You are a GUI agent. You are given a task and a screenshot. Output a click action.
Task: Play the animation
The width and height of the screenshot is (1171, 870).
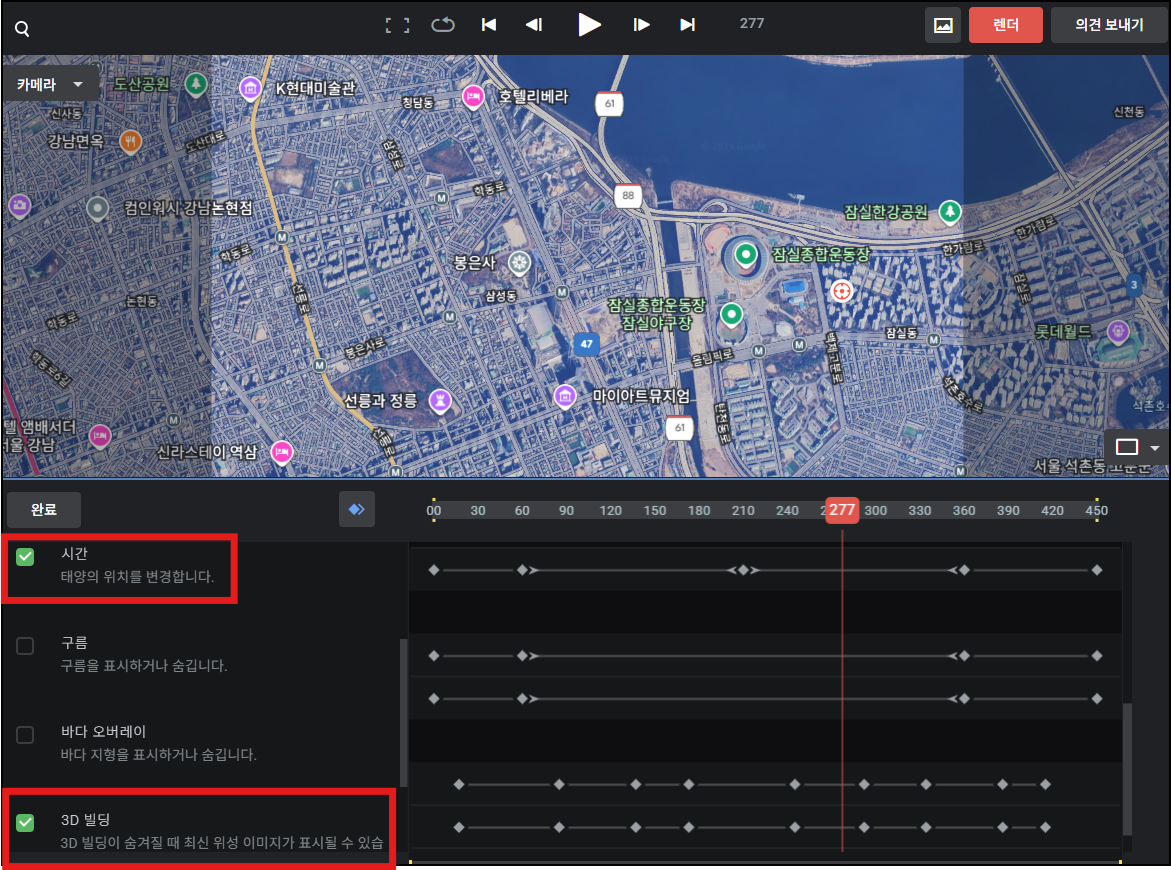pyautogui.click(x=589, y=25)
